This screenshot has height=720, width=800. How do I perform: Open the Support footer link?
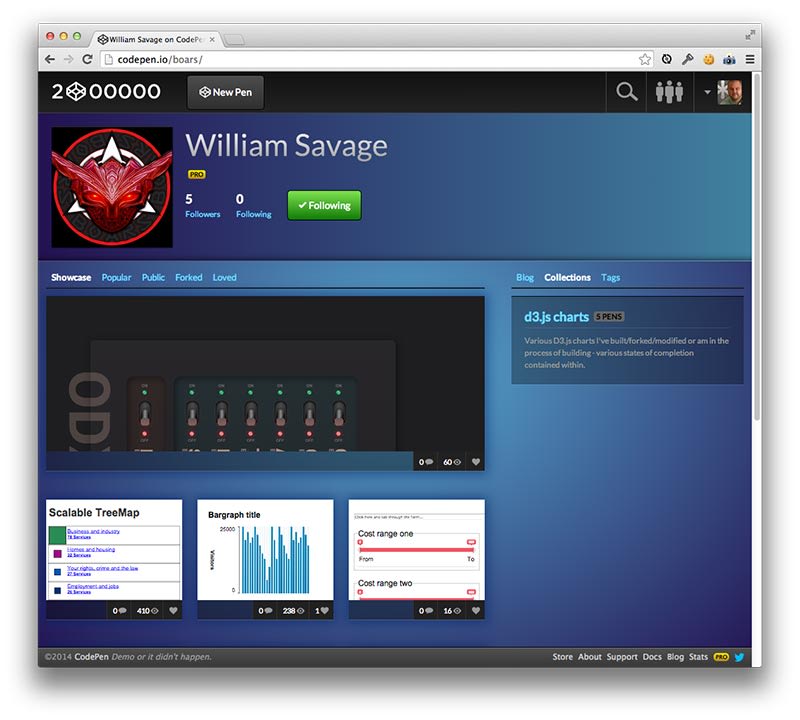pos(622,657)
